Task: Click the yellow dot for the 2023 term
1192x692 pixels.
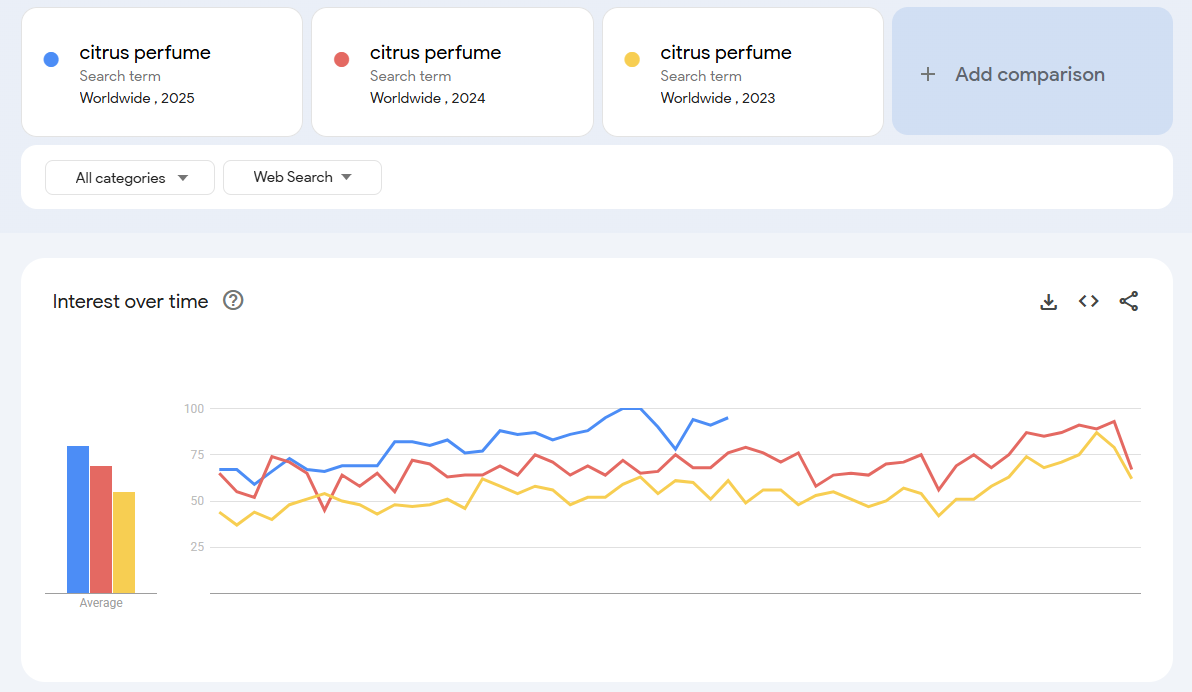Action: [632, 59]
